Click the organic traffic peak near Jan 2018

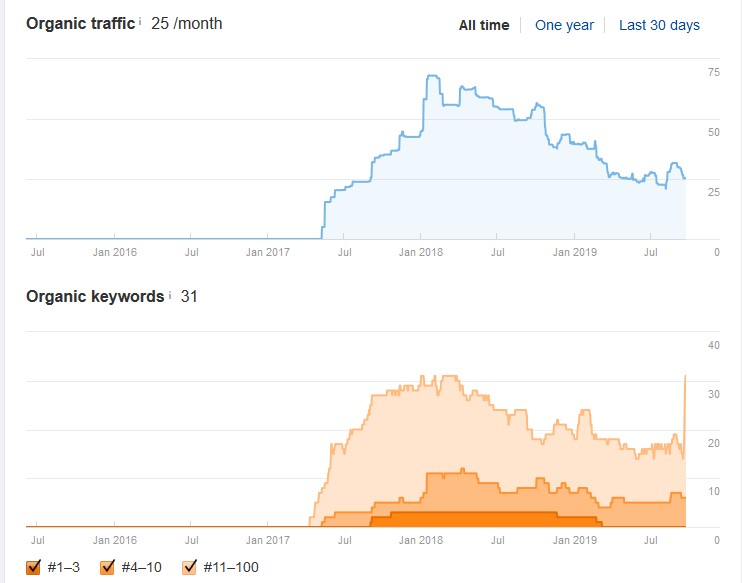[433, 76]
